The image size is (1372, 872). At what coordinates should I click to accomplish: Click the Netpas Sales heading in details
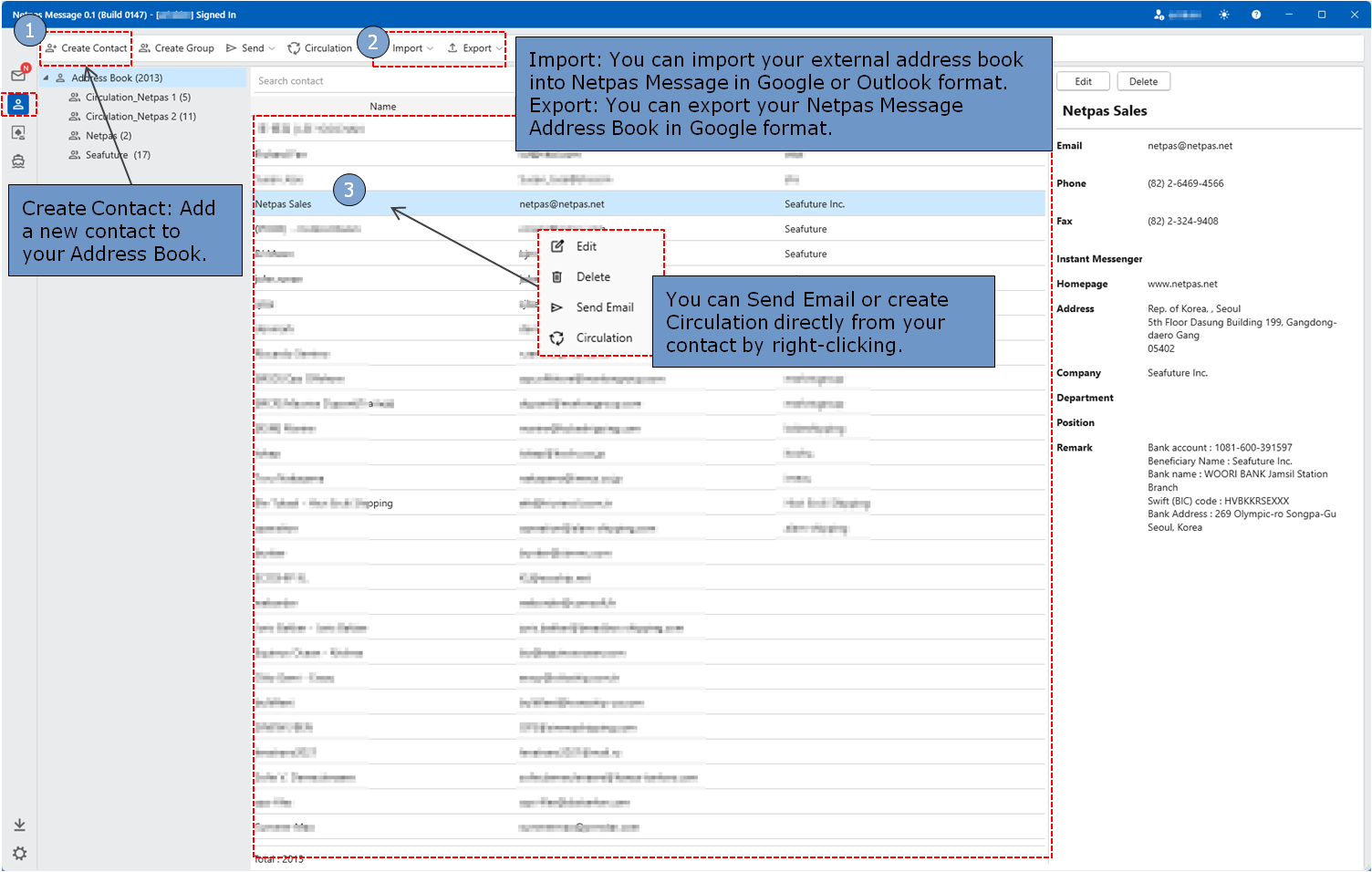pos(1104,111)
